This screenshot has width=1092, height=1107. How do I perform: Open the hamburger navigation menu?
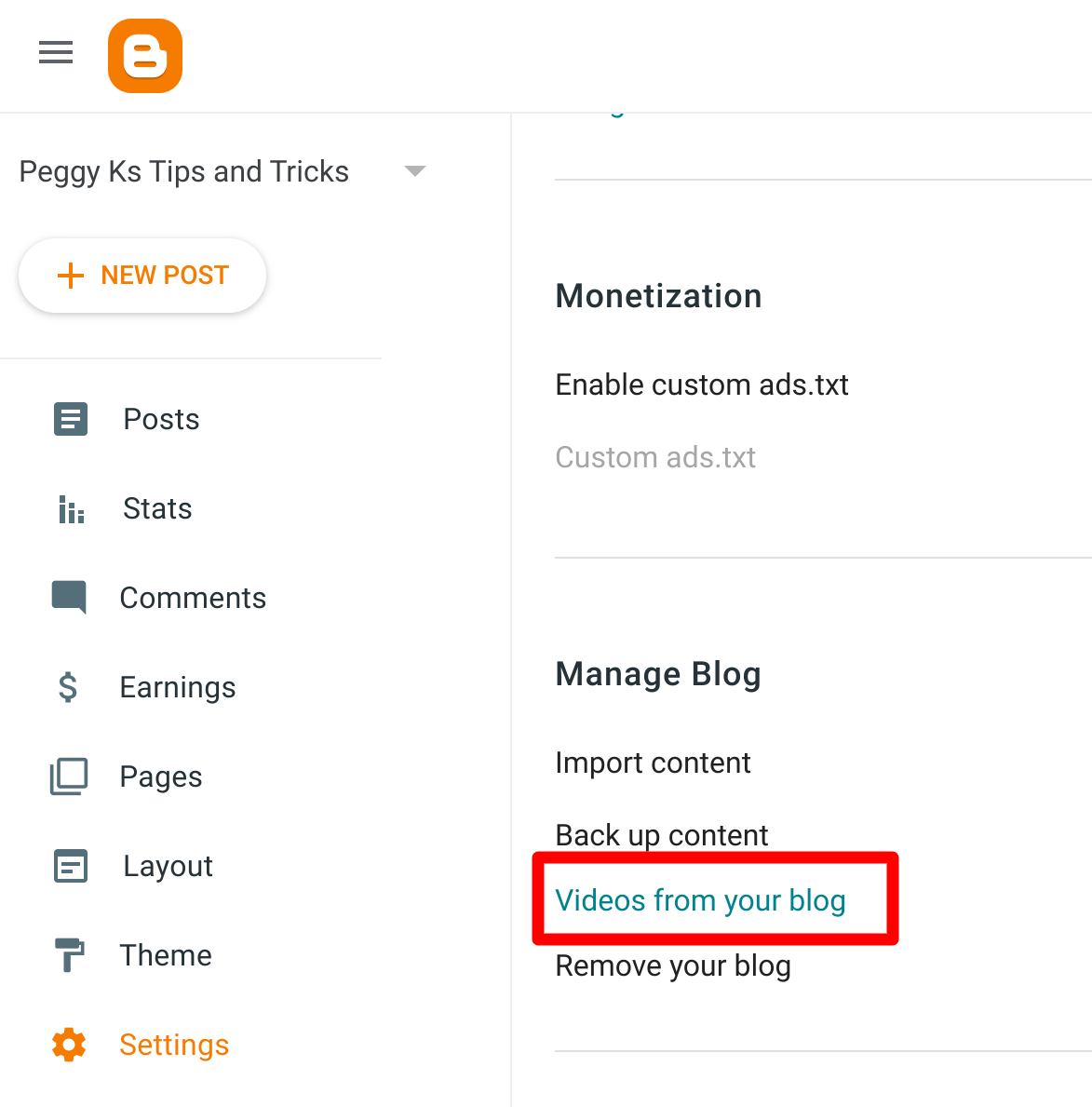(55, 53)
